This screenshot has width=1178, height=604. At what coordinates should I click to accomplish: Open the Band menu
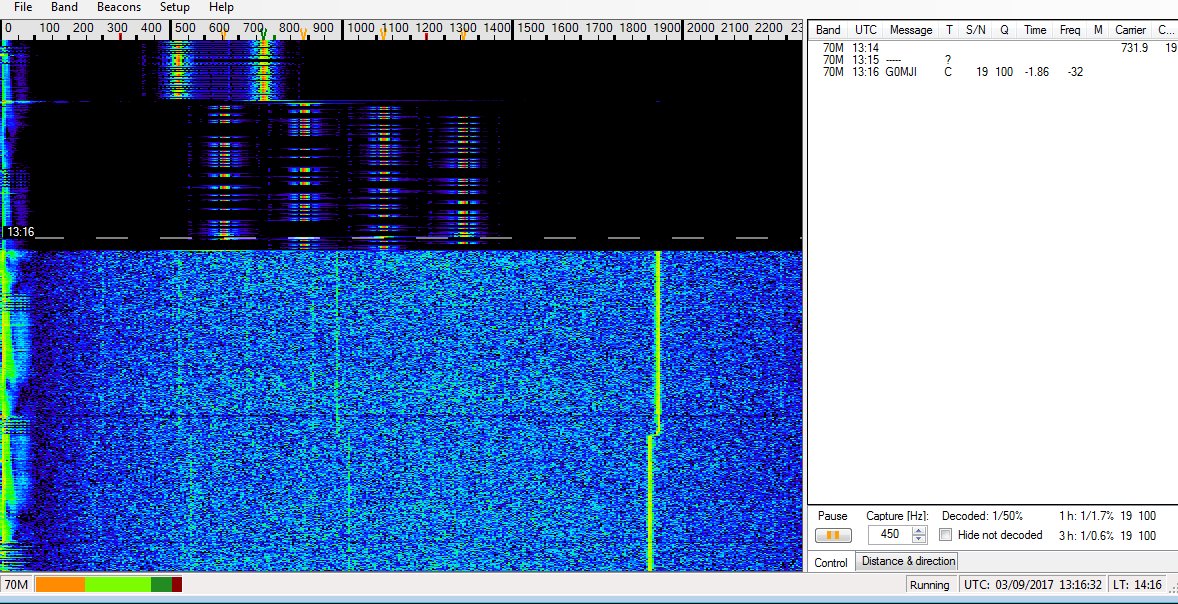(x=64, y=7)
